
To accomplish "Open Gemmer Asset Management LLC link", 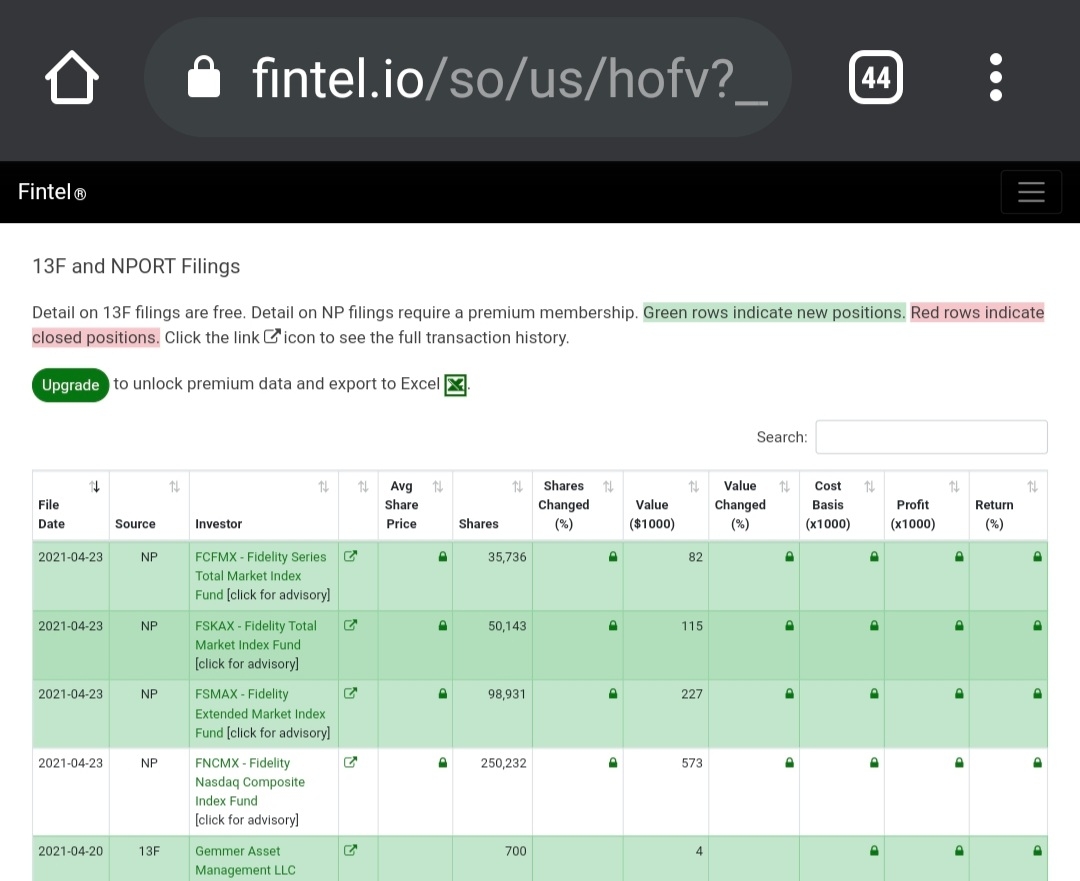I will [245, 860].
